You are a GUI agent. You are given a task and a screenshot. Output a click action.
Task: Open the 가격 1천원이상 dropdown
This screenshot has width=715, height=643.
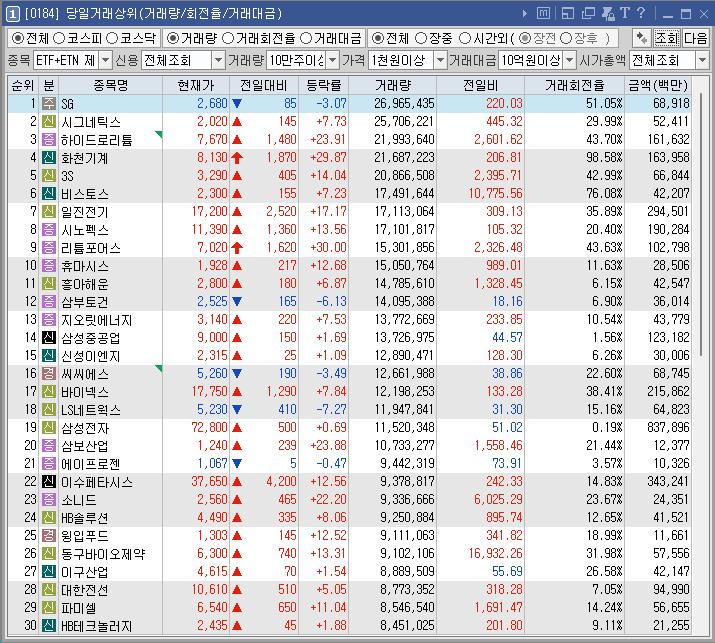tap(440, 60)
